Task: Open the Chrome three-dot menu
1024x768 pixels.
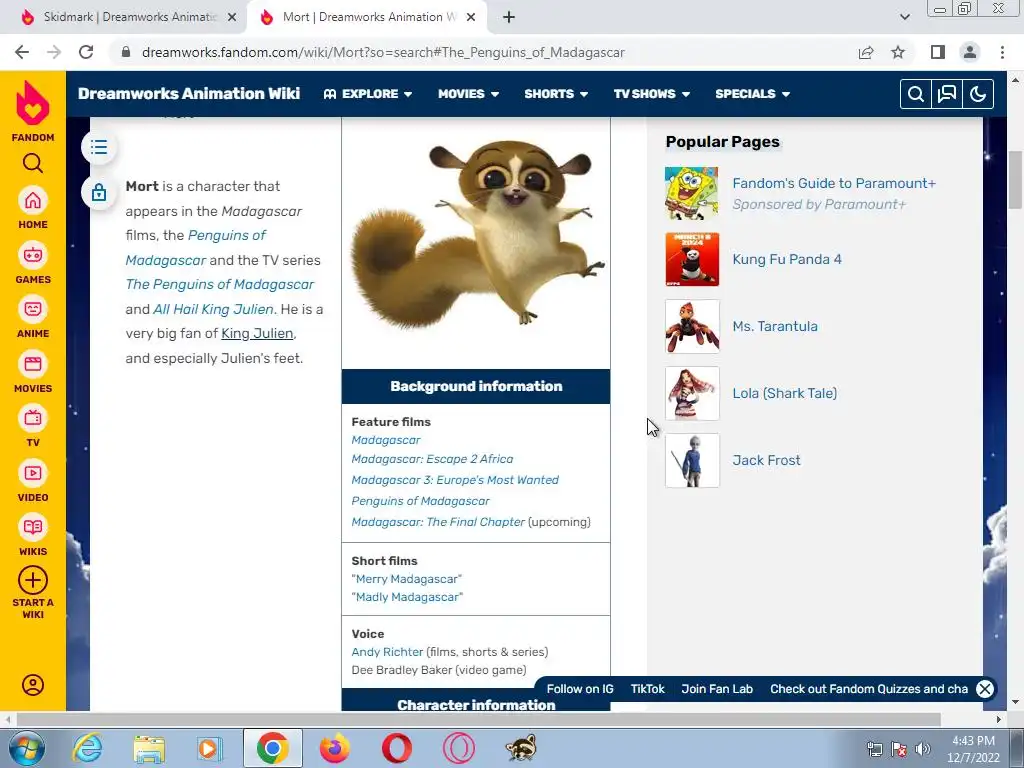Action: pyautogui.click(x=1002, y=52)
